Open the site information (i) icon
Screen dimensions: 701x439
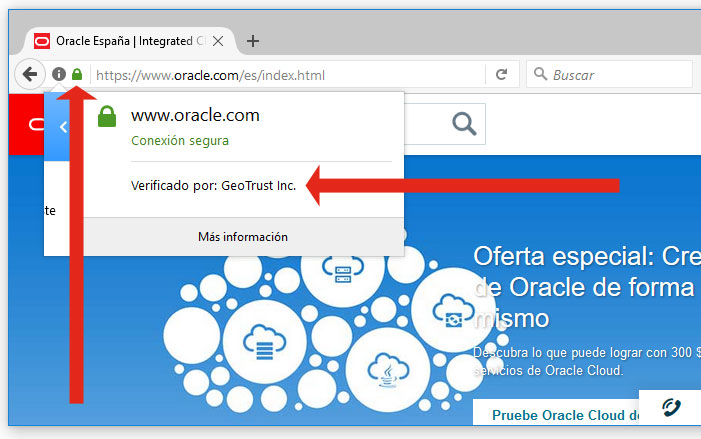[59, 74]
